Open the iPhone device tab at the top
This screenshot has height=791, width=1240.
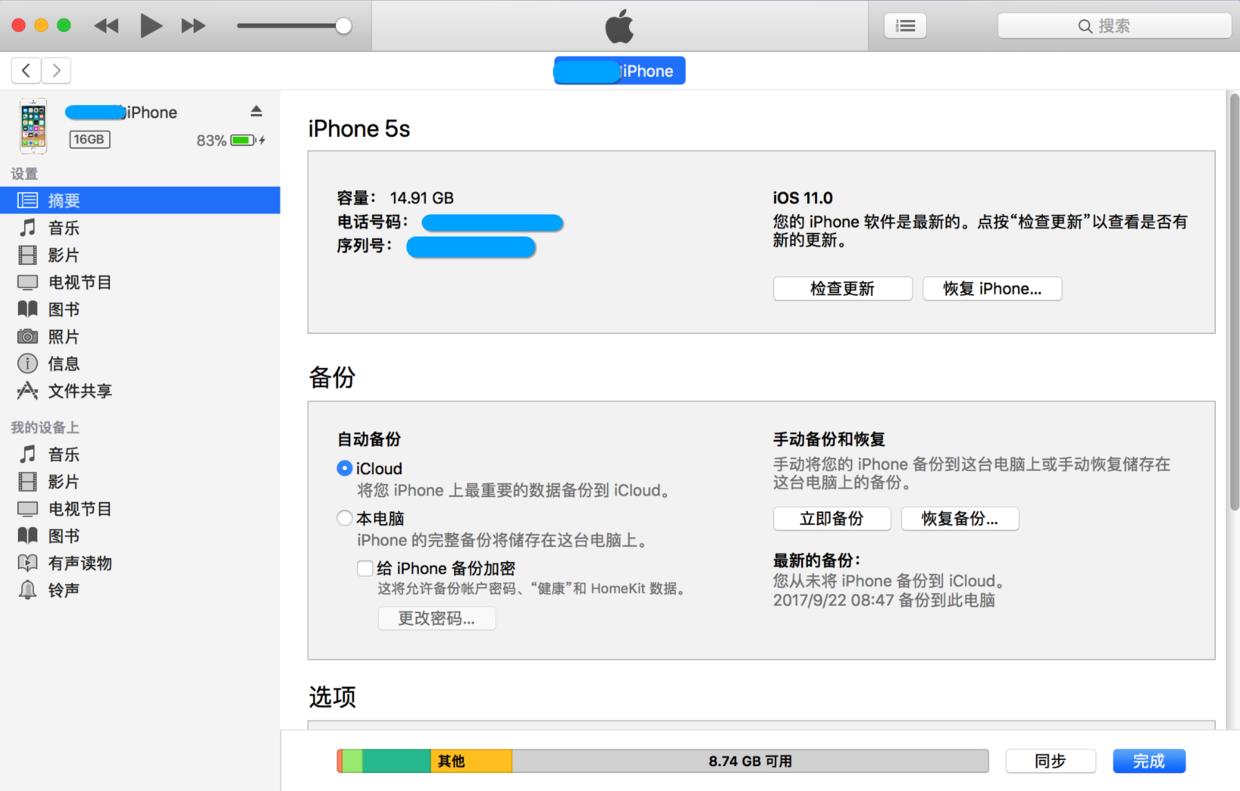[x=618, y=70]
